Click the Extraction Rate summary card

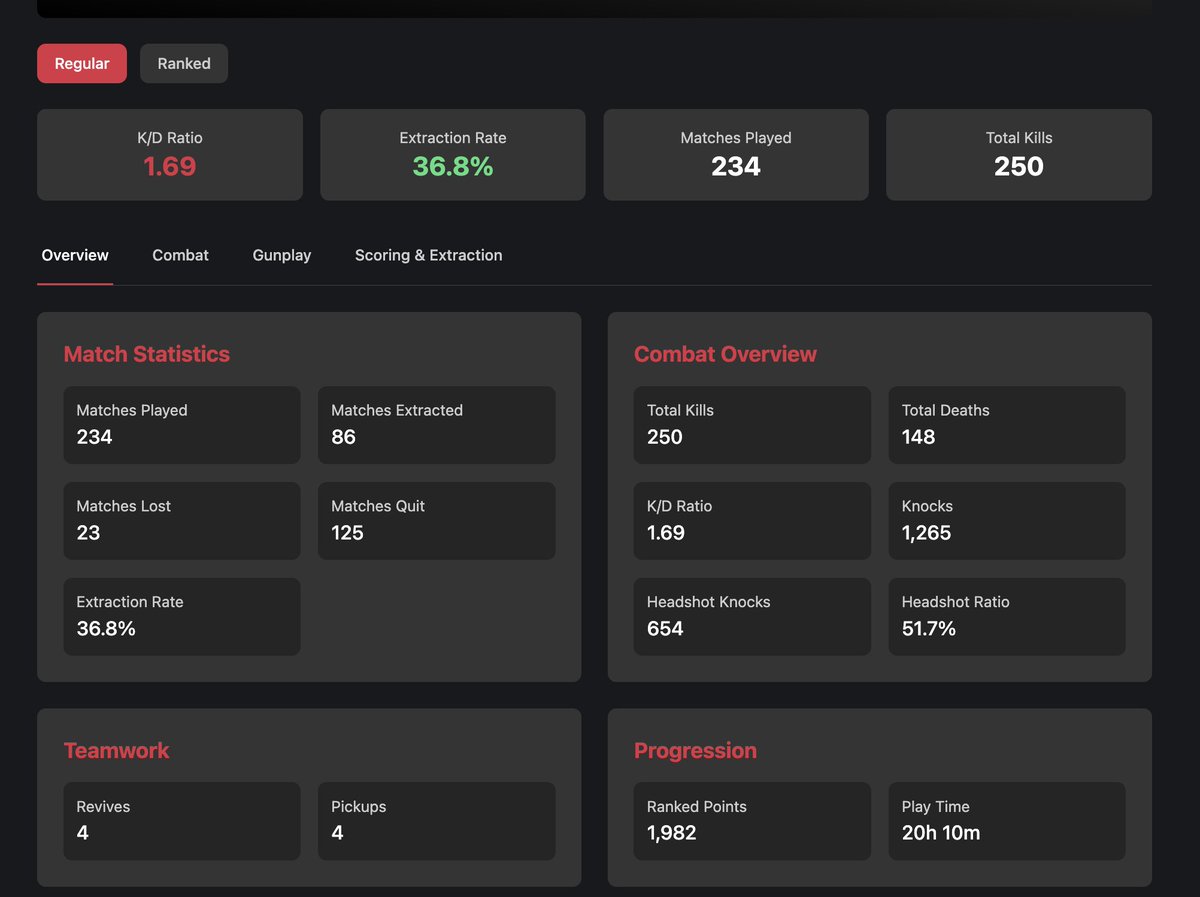tap(452, 154)
